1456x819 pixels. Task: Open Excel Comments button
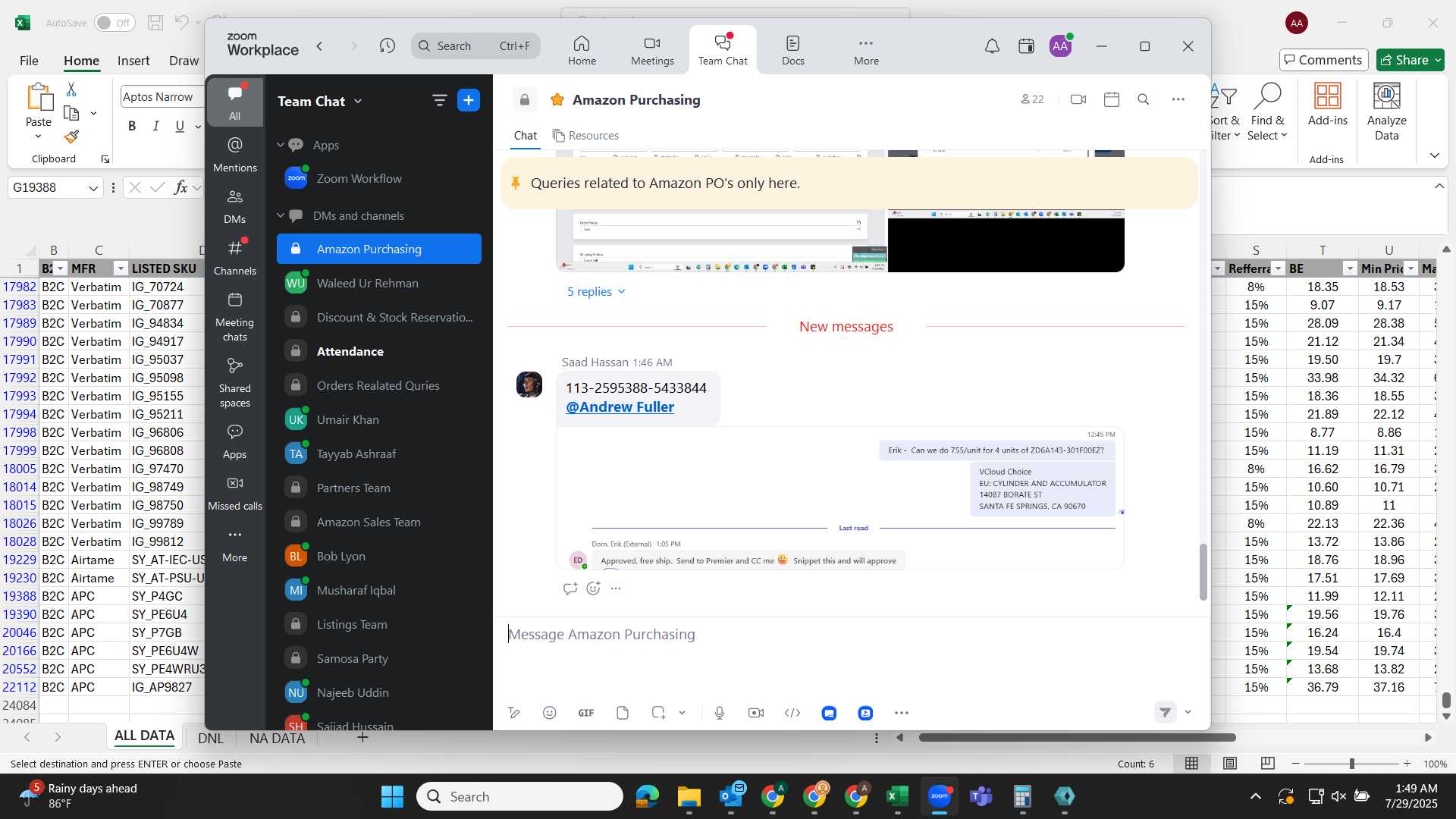1323,60
